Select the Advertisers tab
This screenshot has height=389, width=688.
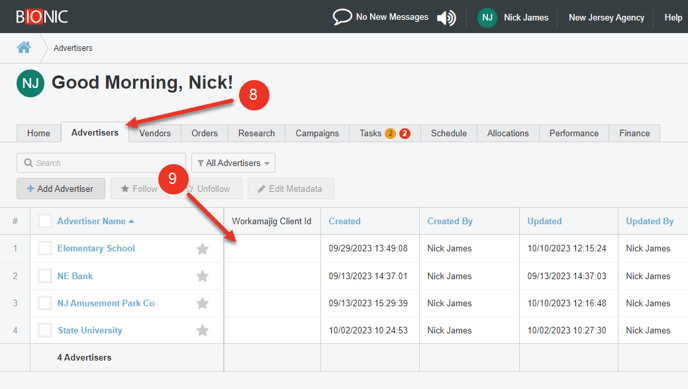95,132
